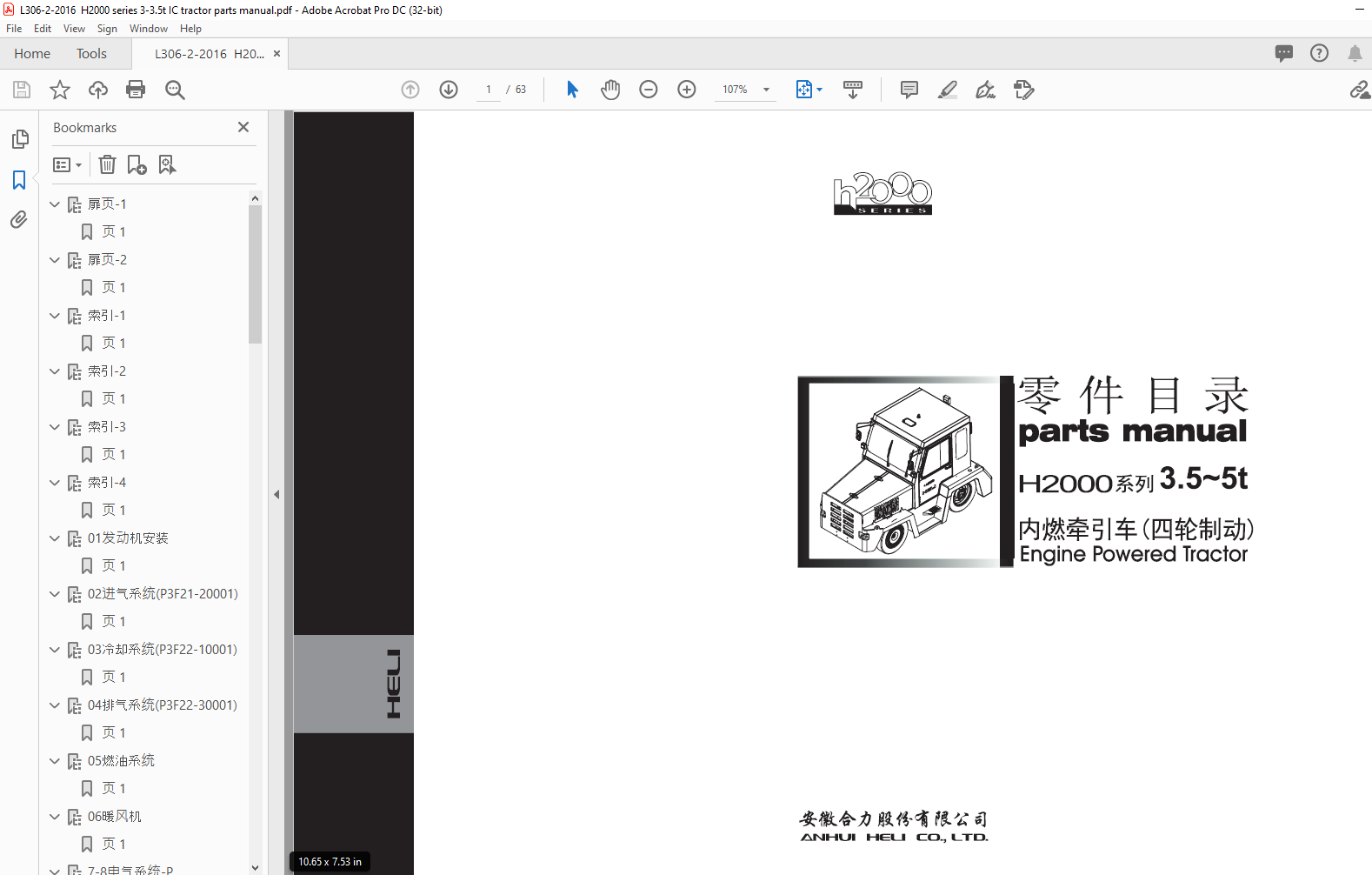Click the page number input field
1372x875 pixels.
point(489,90)
